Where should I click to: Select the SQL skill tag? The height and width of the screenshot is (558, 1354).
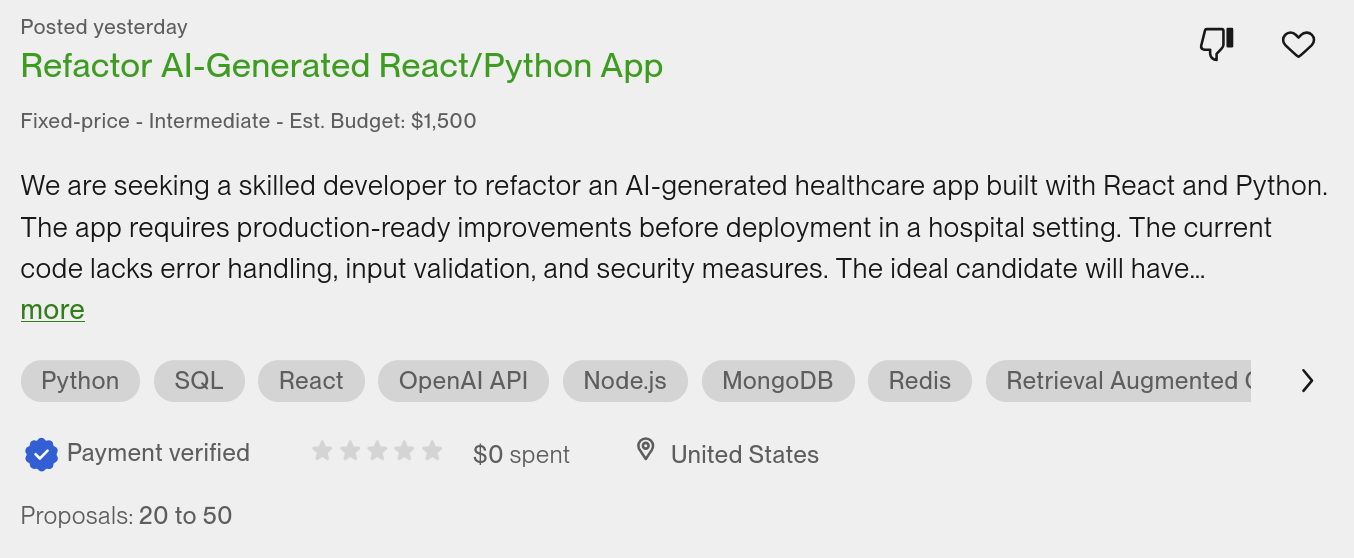199,381
